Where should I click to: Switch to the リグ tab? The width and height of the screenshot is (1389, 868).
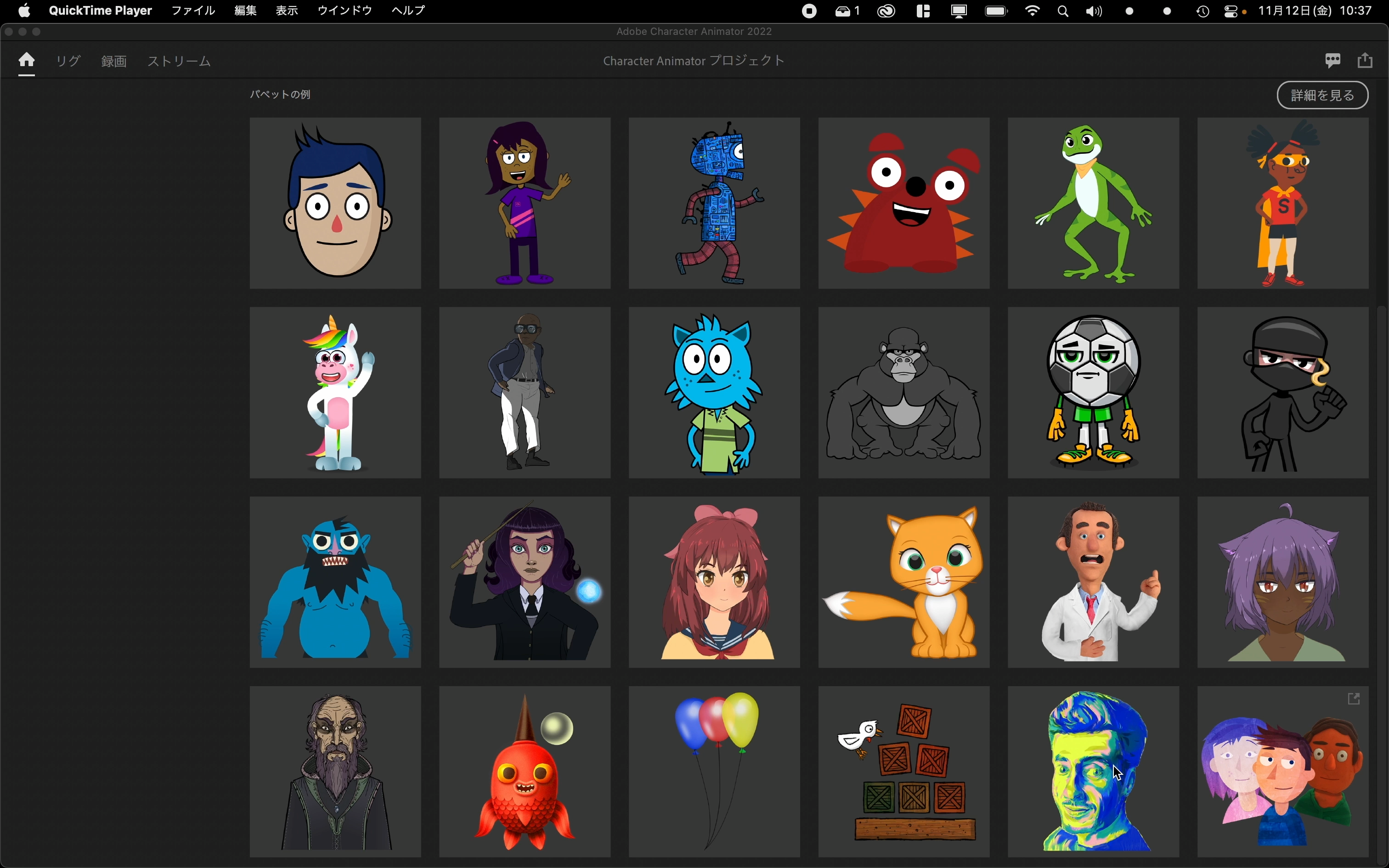[68, 61]
